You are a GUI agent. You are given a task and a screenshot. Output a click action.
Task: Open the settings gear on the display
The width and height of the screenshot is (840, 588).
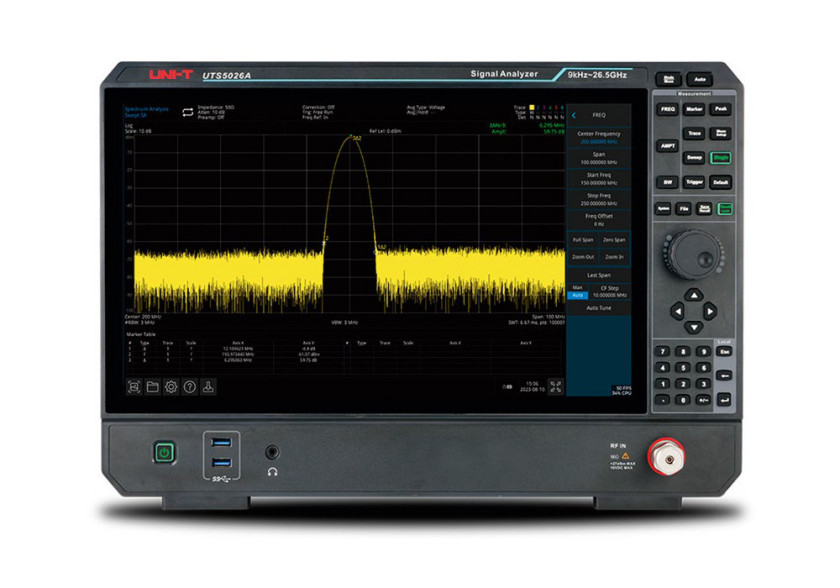pos(171,387)
